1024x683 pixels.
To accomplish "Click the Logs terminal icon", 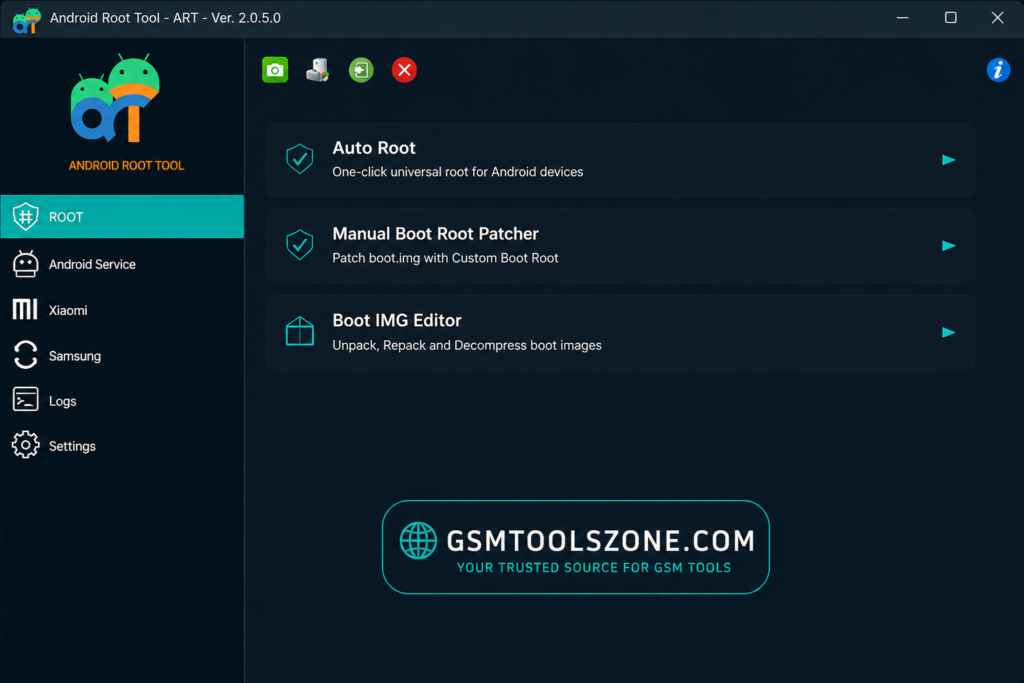I will click(25, 400).
